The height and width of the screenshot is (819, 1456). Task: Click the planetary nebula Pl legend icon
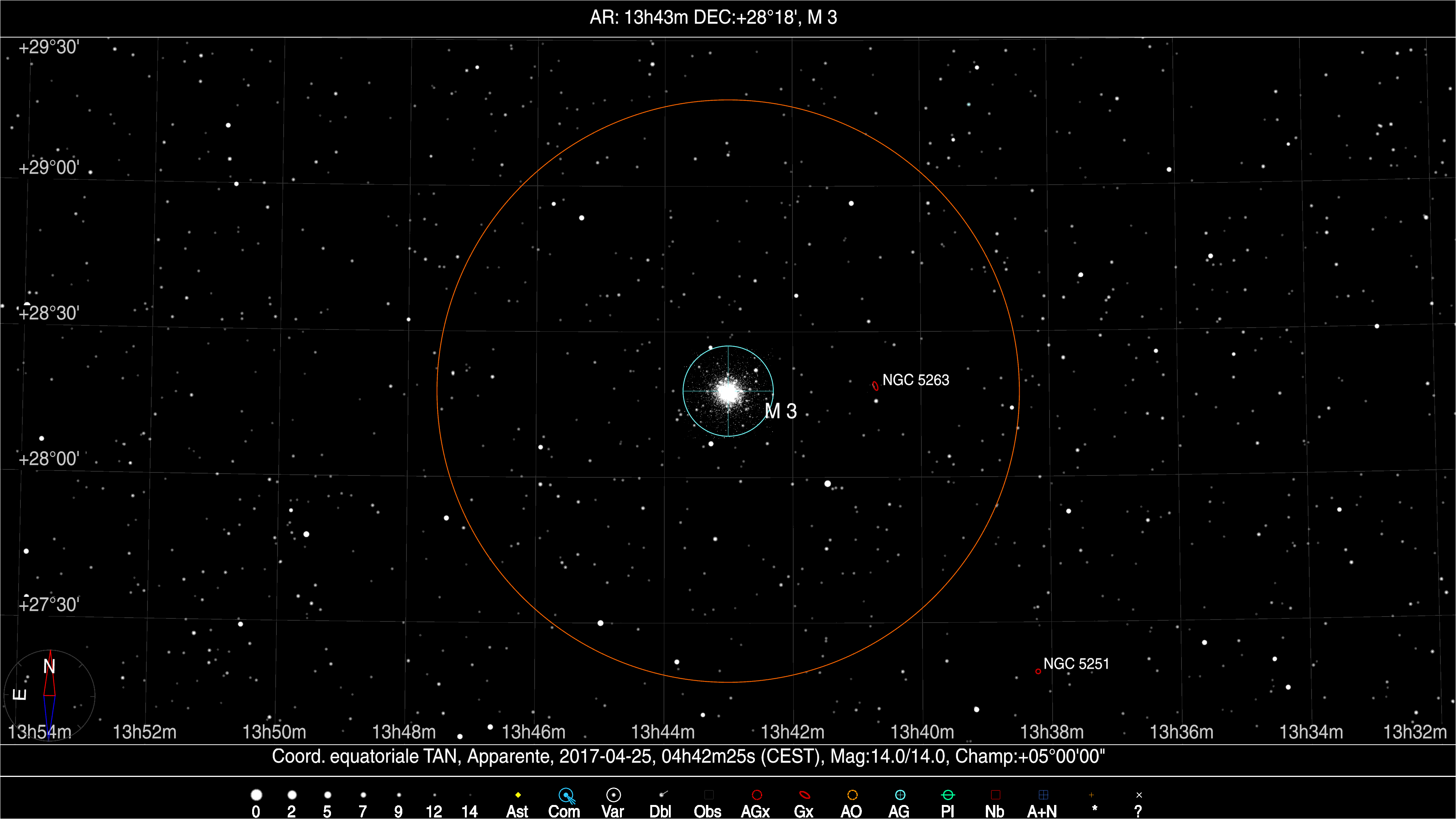[948, 795]
